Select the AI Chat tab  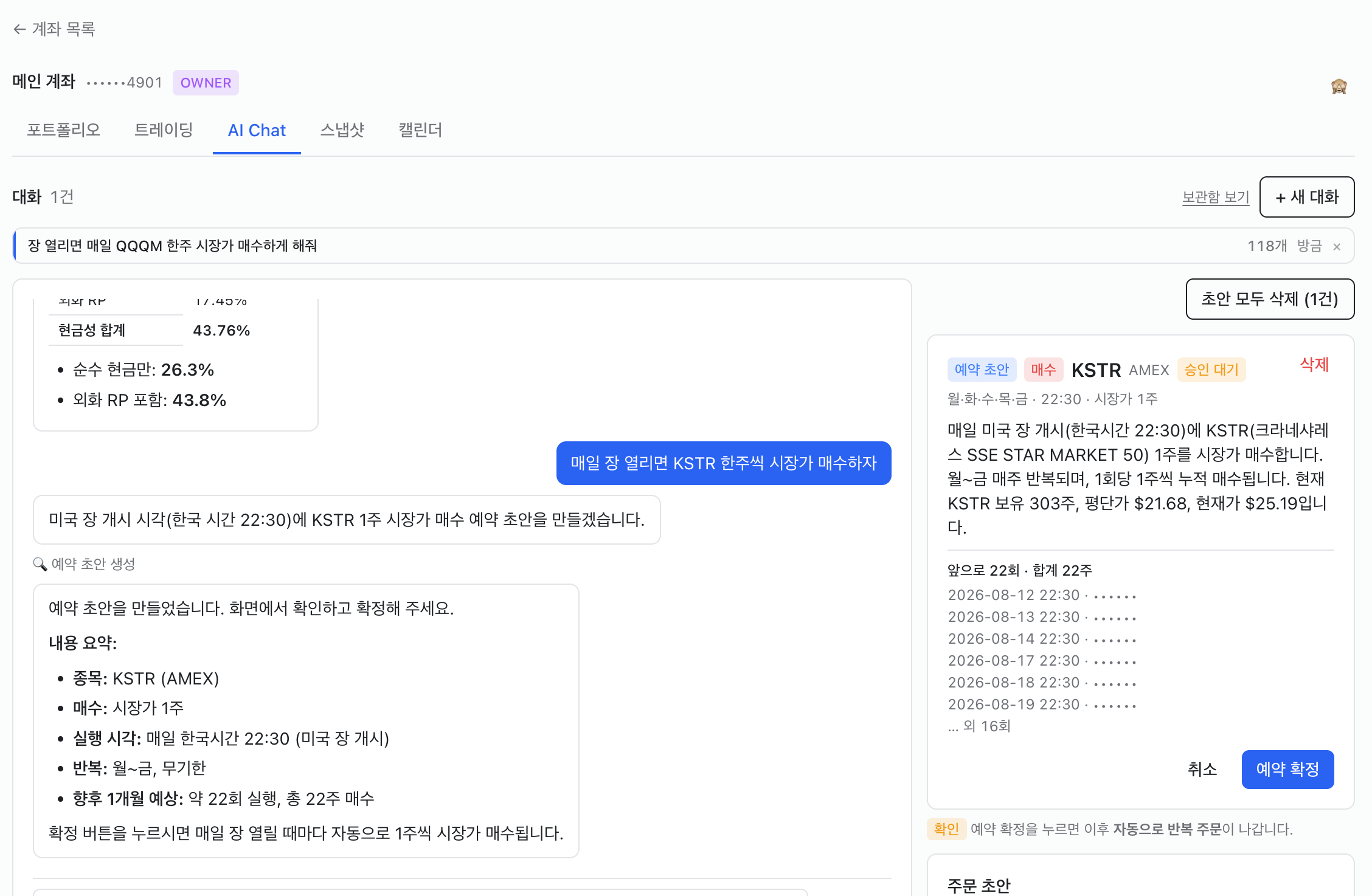257,131
